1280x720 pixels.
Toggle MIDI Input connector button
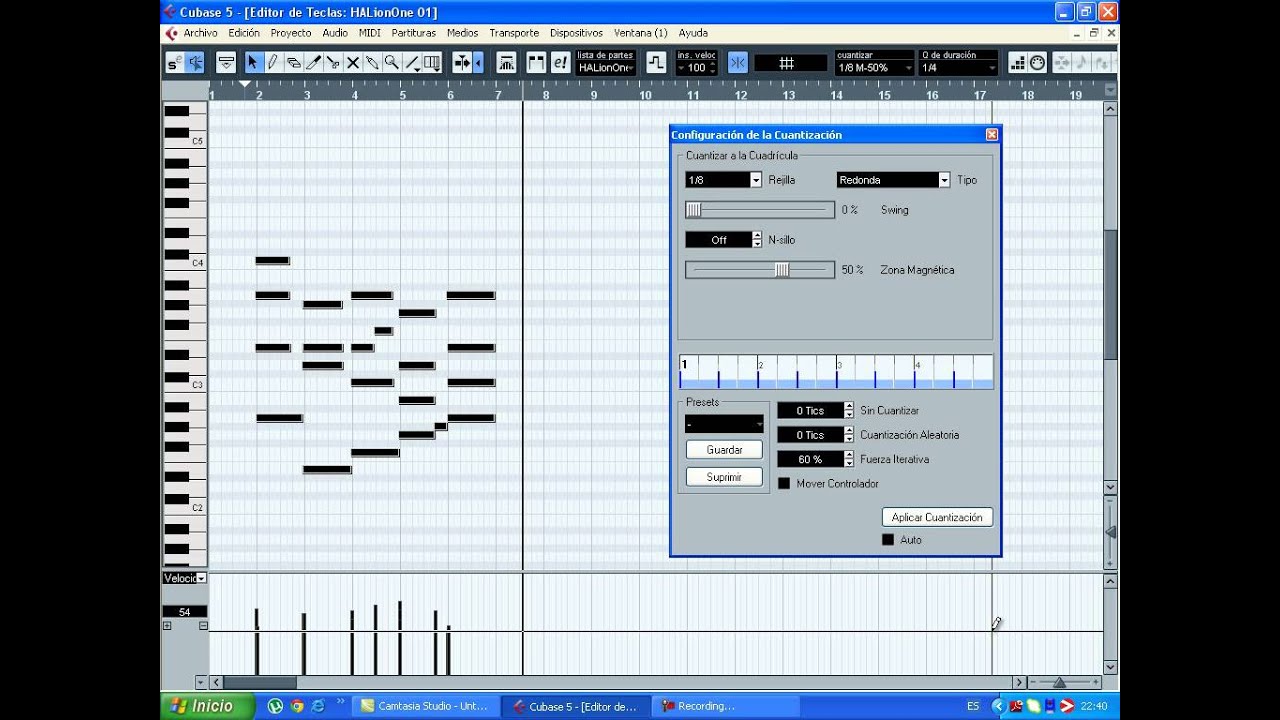(x=1037, y=62)
